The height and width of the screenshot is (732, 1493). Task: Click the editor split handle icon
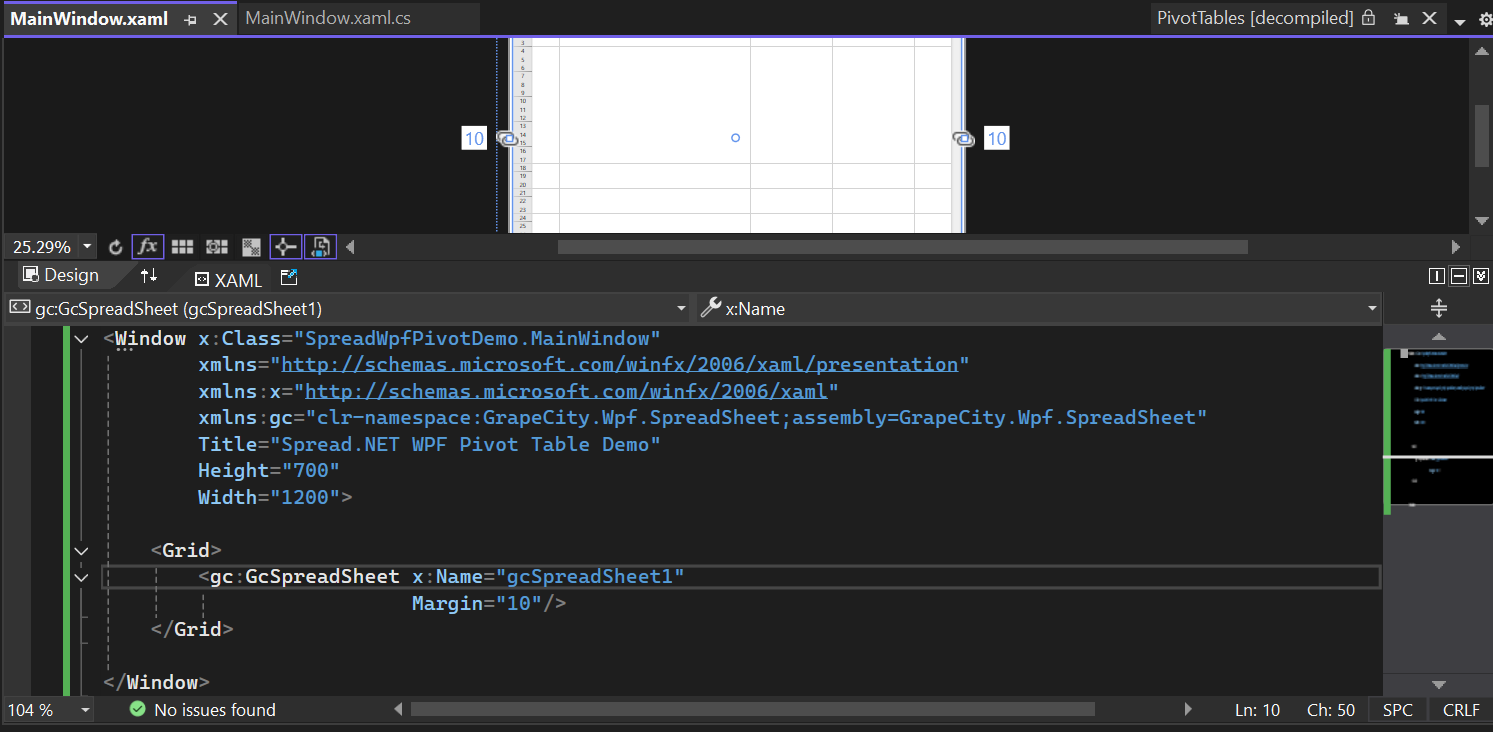pyautogui.click(x=1439, y=308)
